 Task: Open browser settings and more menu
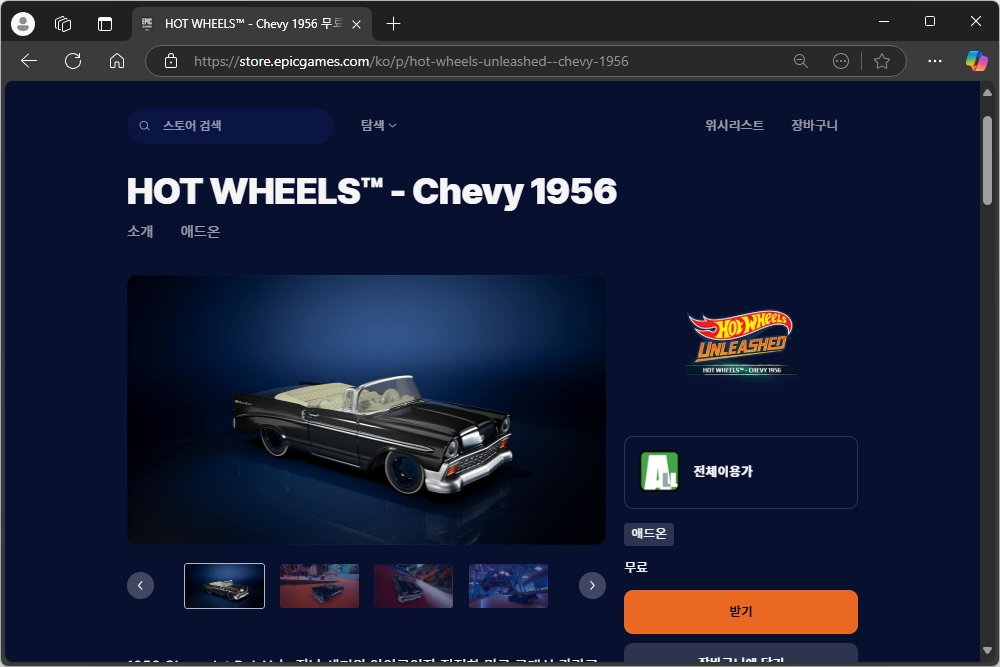tap(935, 61)
